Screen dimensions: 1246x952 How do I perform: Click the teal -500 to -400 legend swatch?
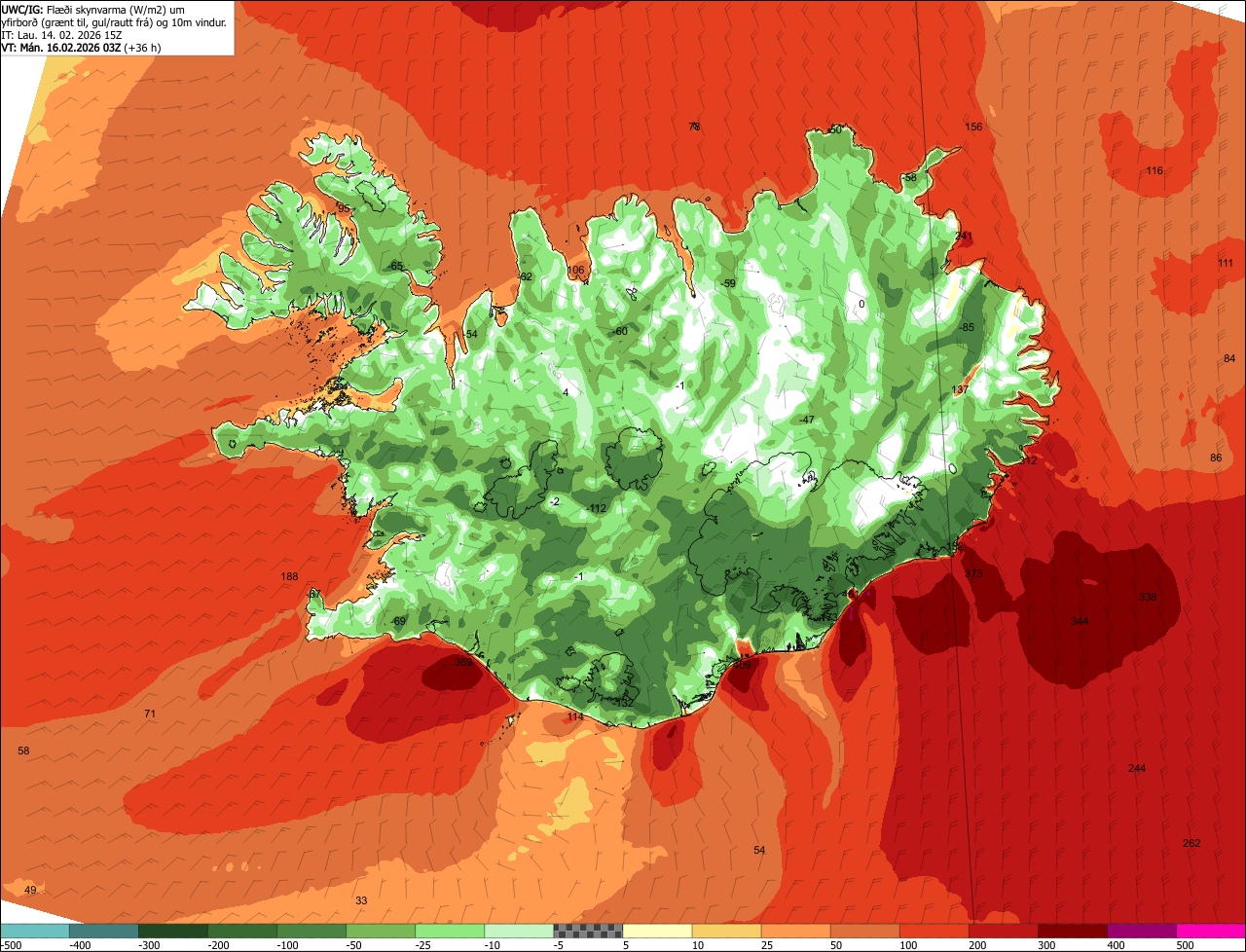pos(35,931)
